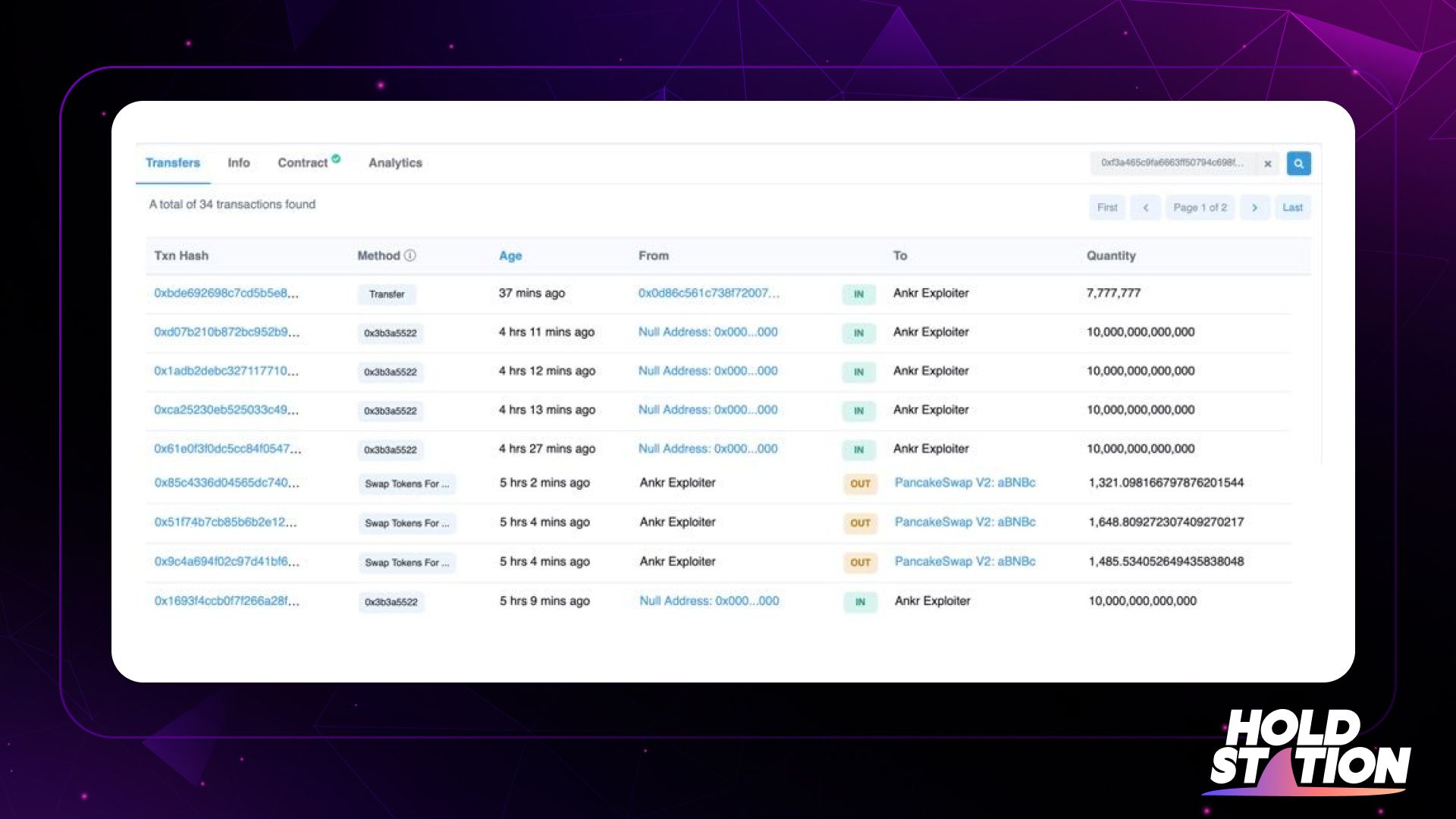Click the Contract verified checkmark icon
This screenshot has height=819, width=1456.
(336, 158)
